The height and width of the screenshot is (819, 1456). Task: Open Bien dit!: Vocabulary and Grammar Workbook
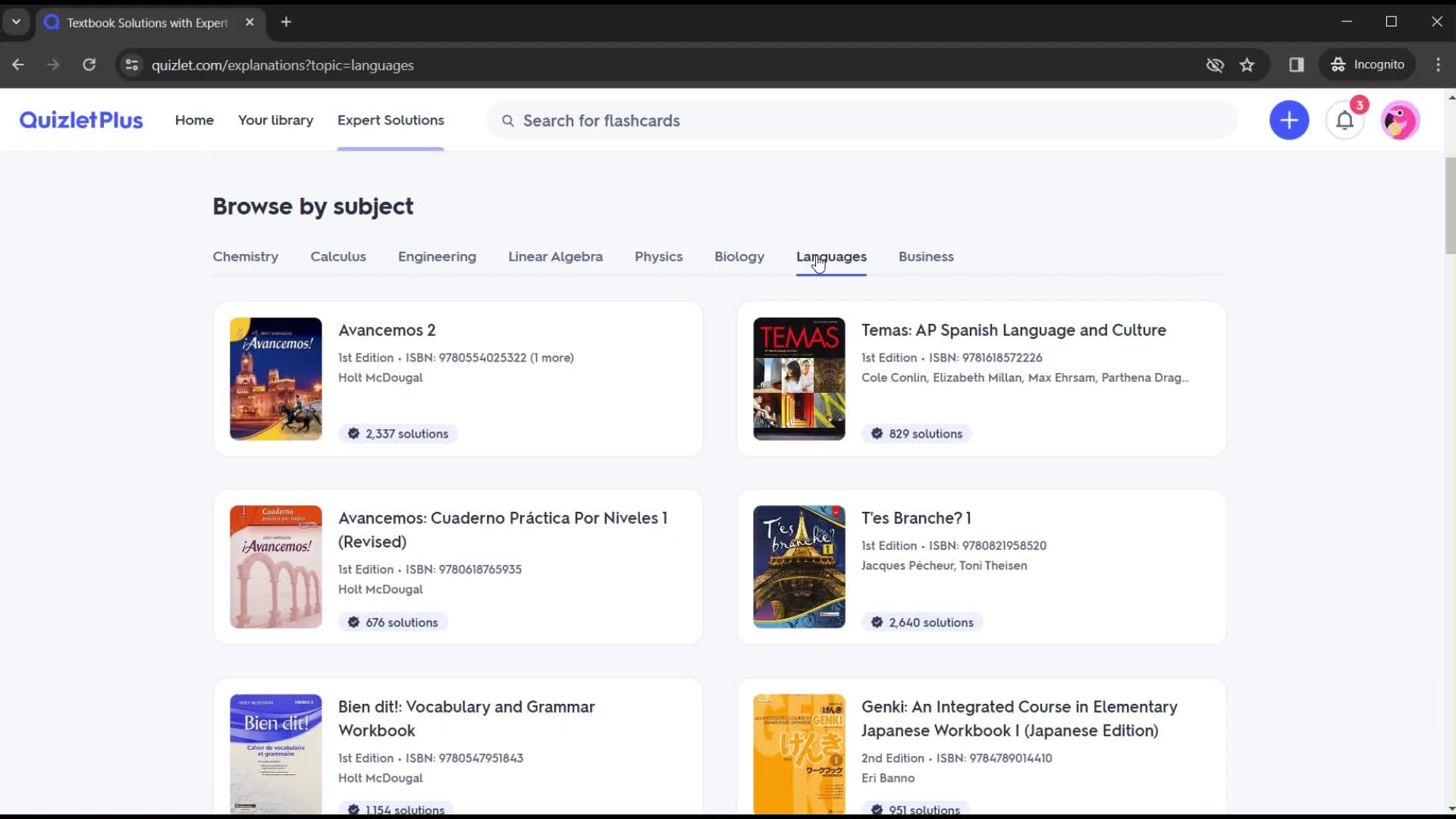pyautogui.click(x=466, y=718)
